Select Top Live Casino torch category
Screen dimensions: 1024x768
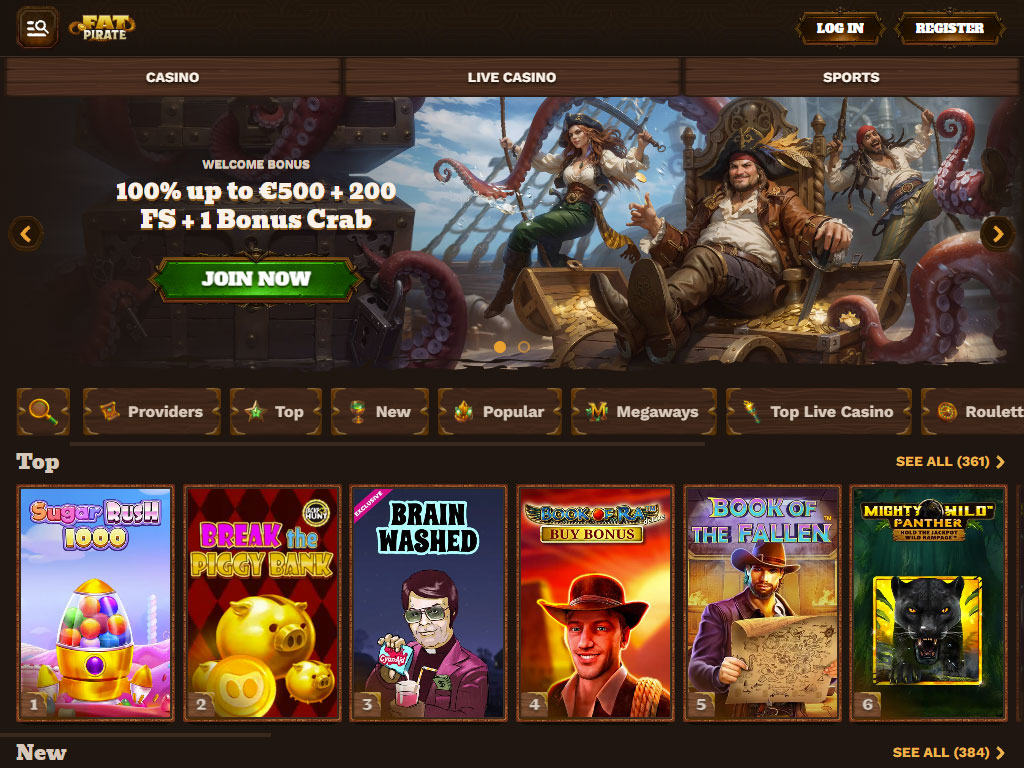[x=818, y=411]
